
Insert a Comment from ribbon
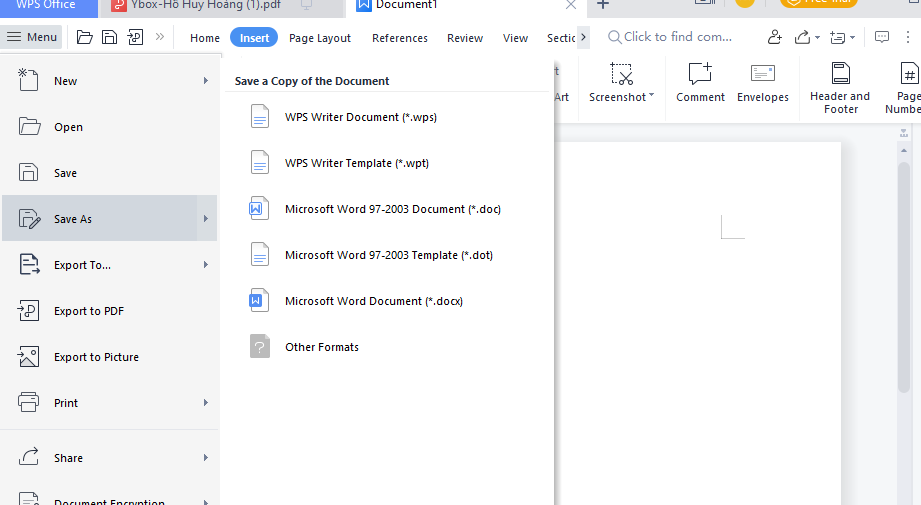[x=700, y=83]
